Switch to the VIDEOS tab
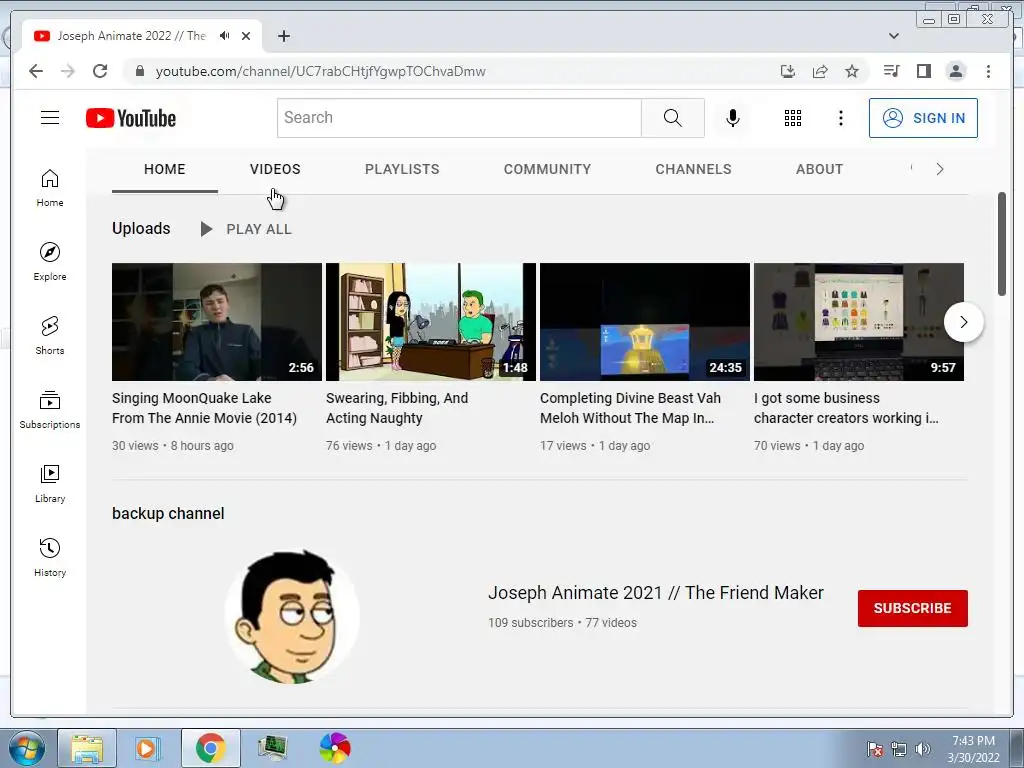The height and width of the screenshot is (768, 1024). (x=275, y=169)
